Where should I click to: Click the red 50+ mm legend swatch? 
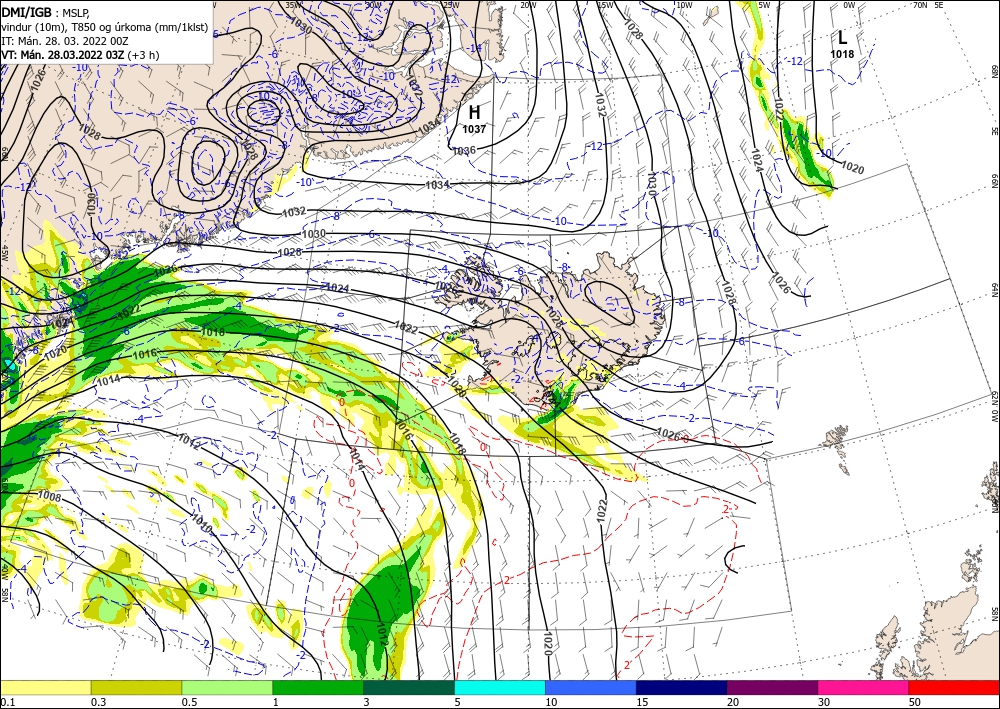coord(954,687)
